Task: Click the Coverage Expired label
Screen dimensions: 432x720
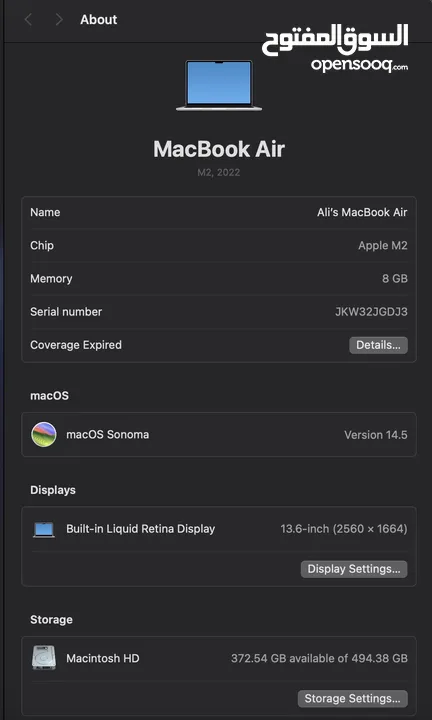Action: pos(76,345)
